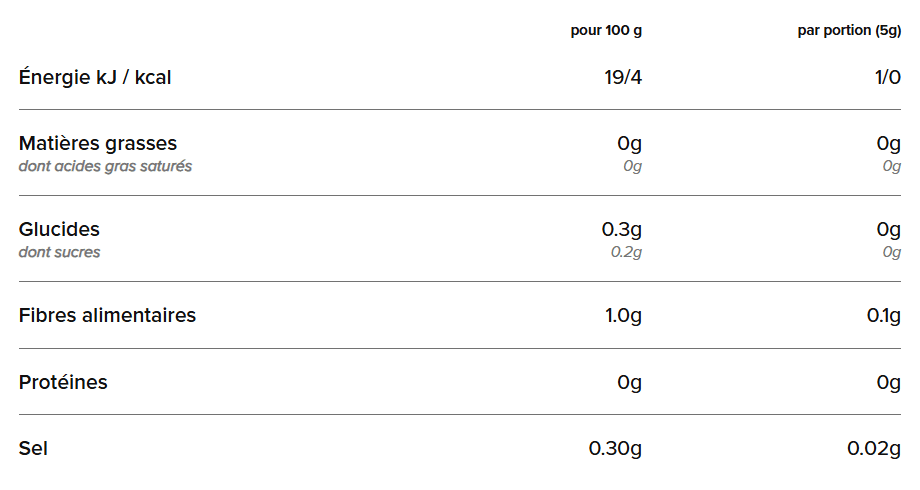Click the 0.02g salt per portion value
Screen dimensions: 920x490
pyautogui.click(x=874, y=448)
